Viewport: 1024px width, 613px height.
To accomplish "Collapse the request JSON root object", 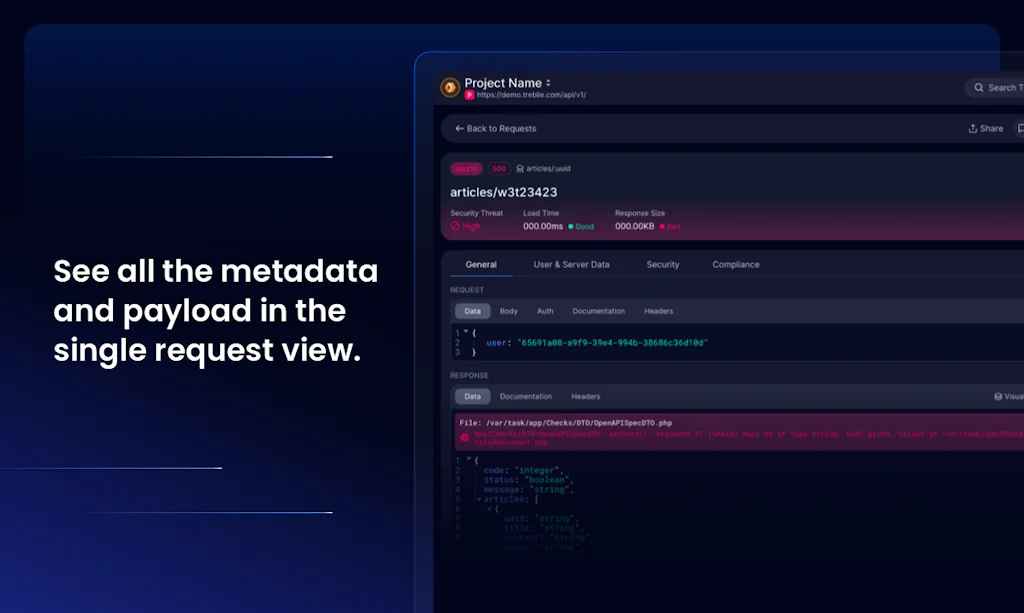I will click(466, 332).
